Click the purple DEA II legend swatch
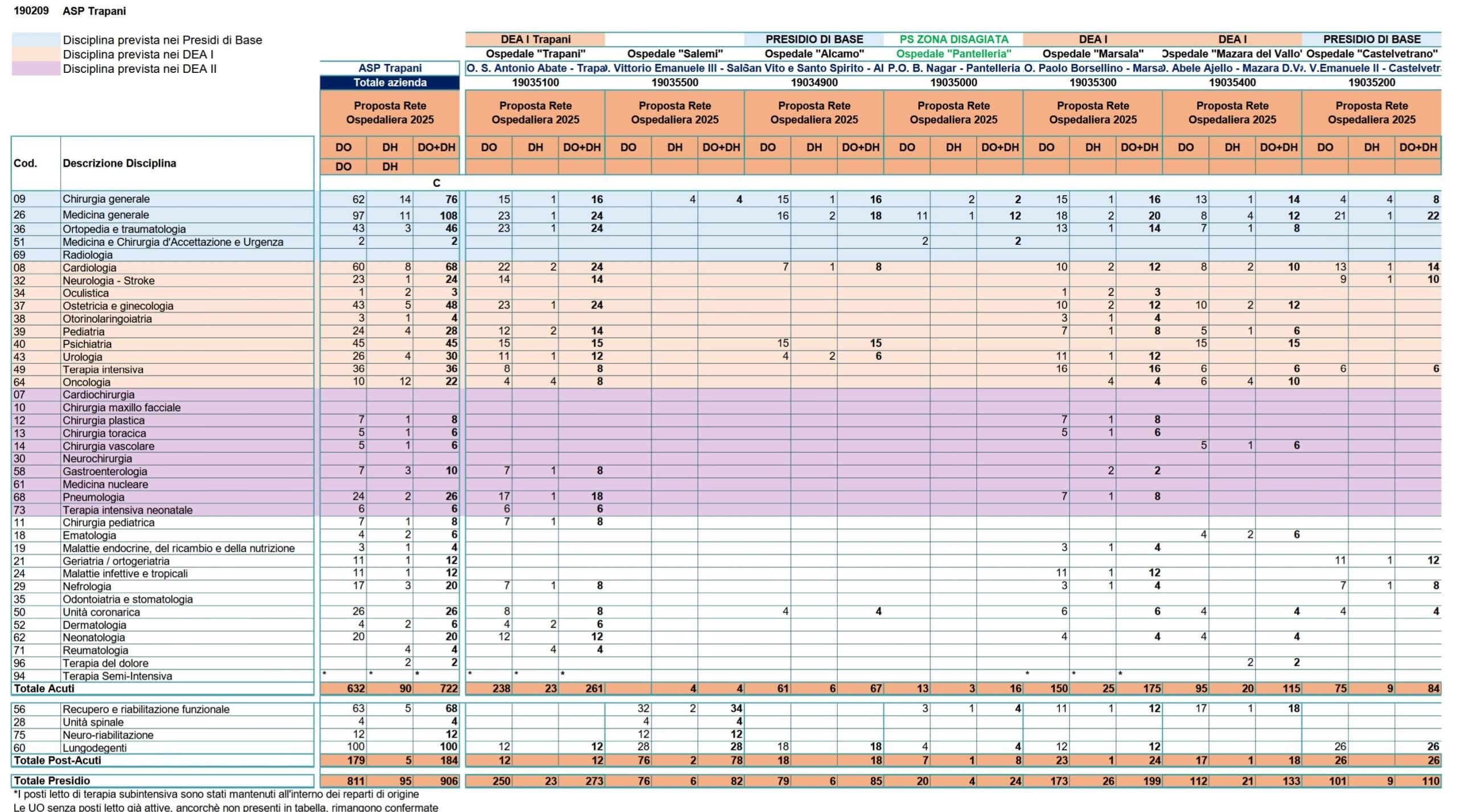The height and width of the screenshot is (812, 1458). (x=35, y=69)
